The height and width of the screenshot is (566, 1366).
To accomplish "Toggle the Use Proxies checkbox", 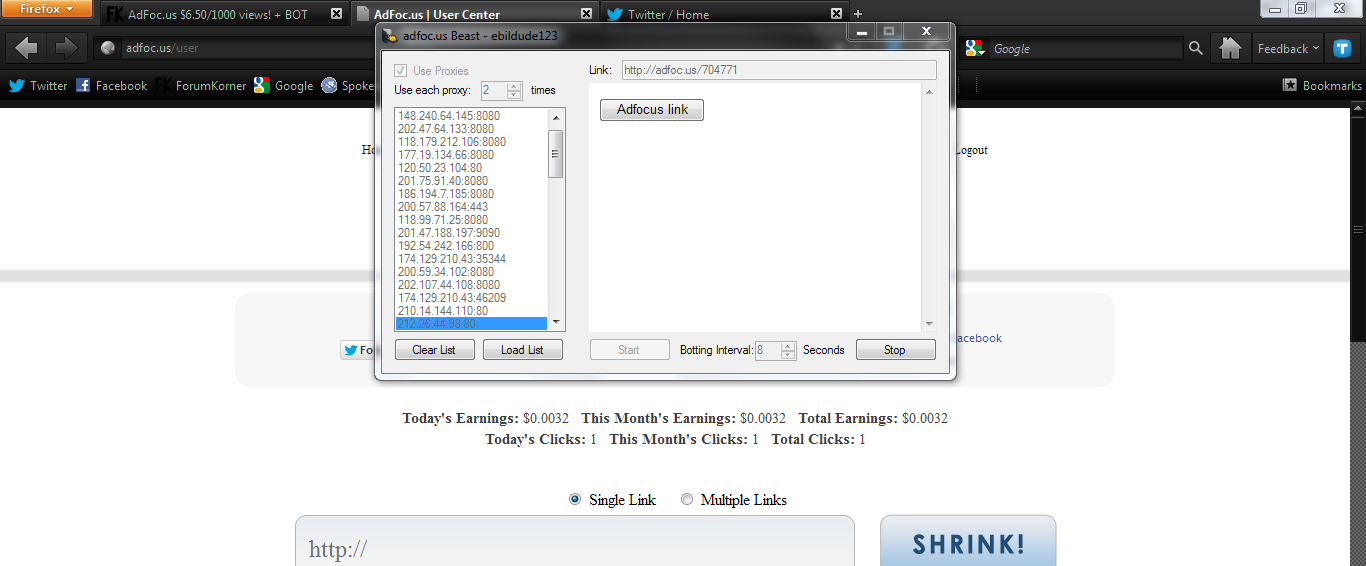I will click(401, 71).
